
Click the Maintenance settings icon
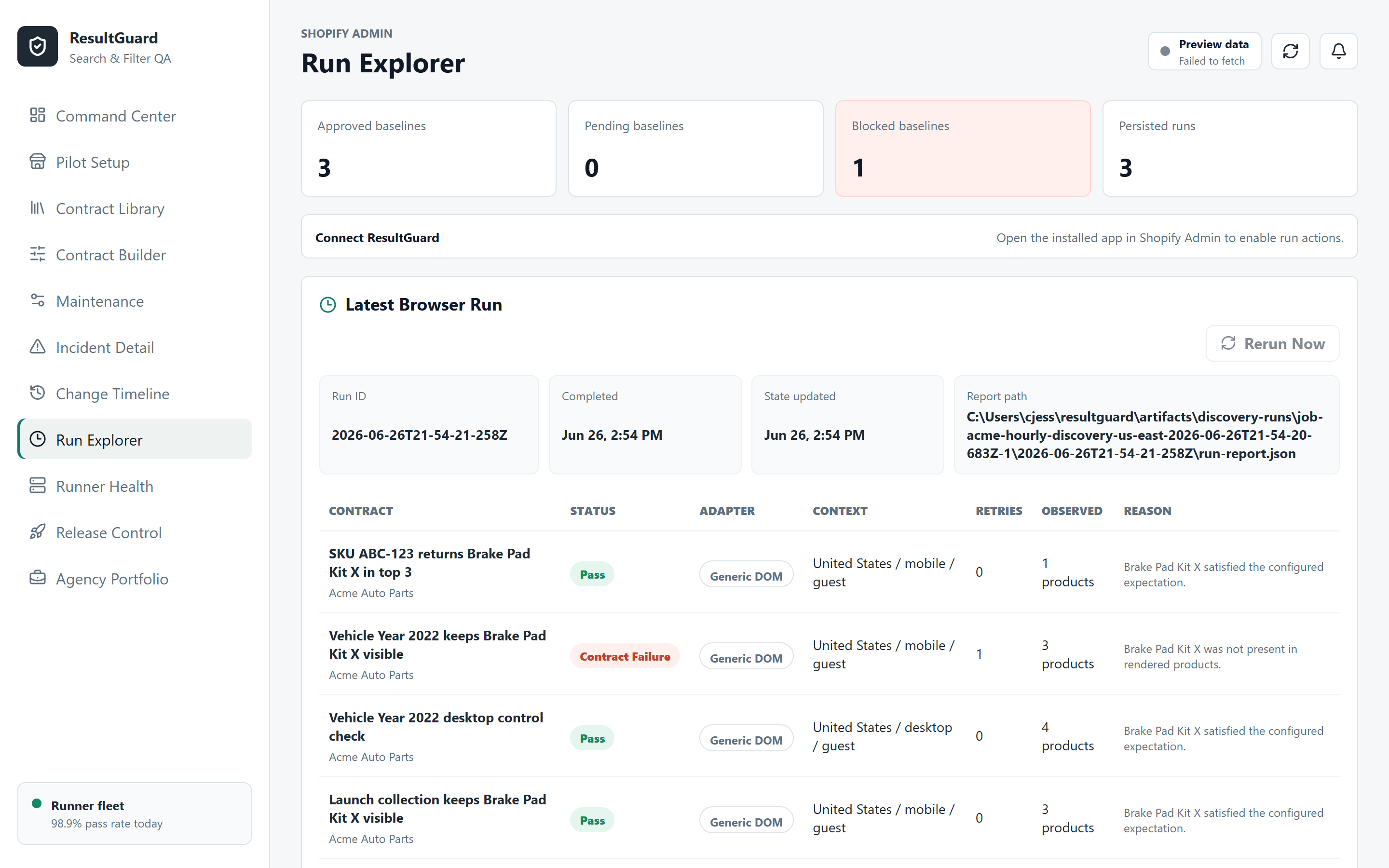coord(37,300)
